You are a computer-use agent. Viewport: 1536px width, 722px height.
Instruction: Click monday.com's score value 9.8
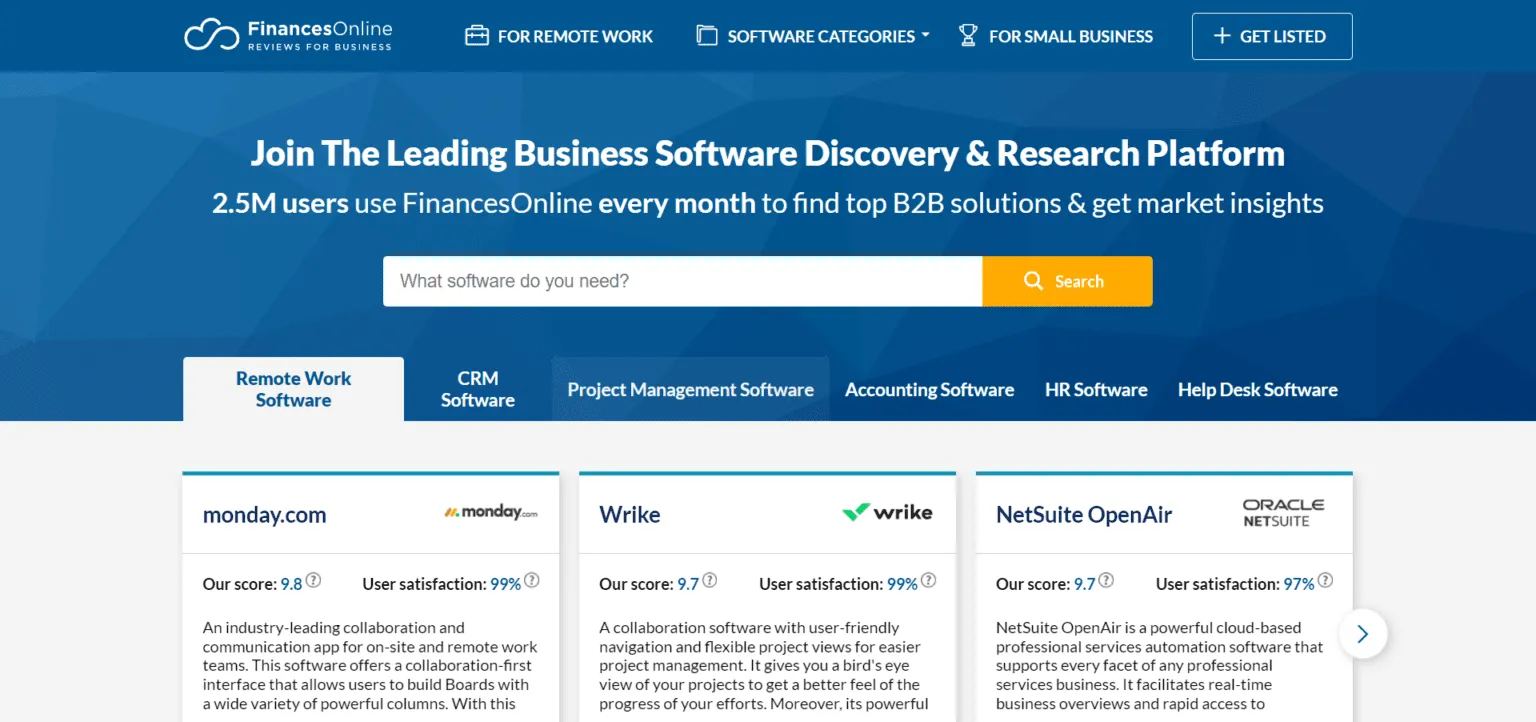(x=290, y=583)
